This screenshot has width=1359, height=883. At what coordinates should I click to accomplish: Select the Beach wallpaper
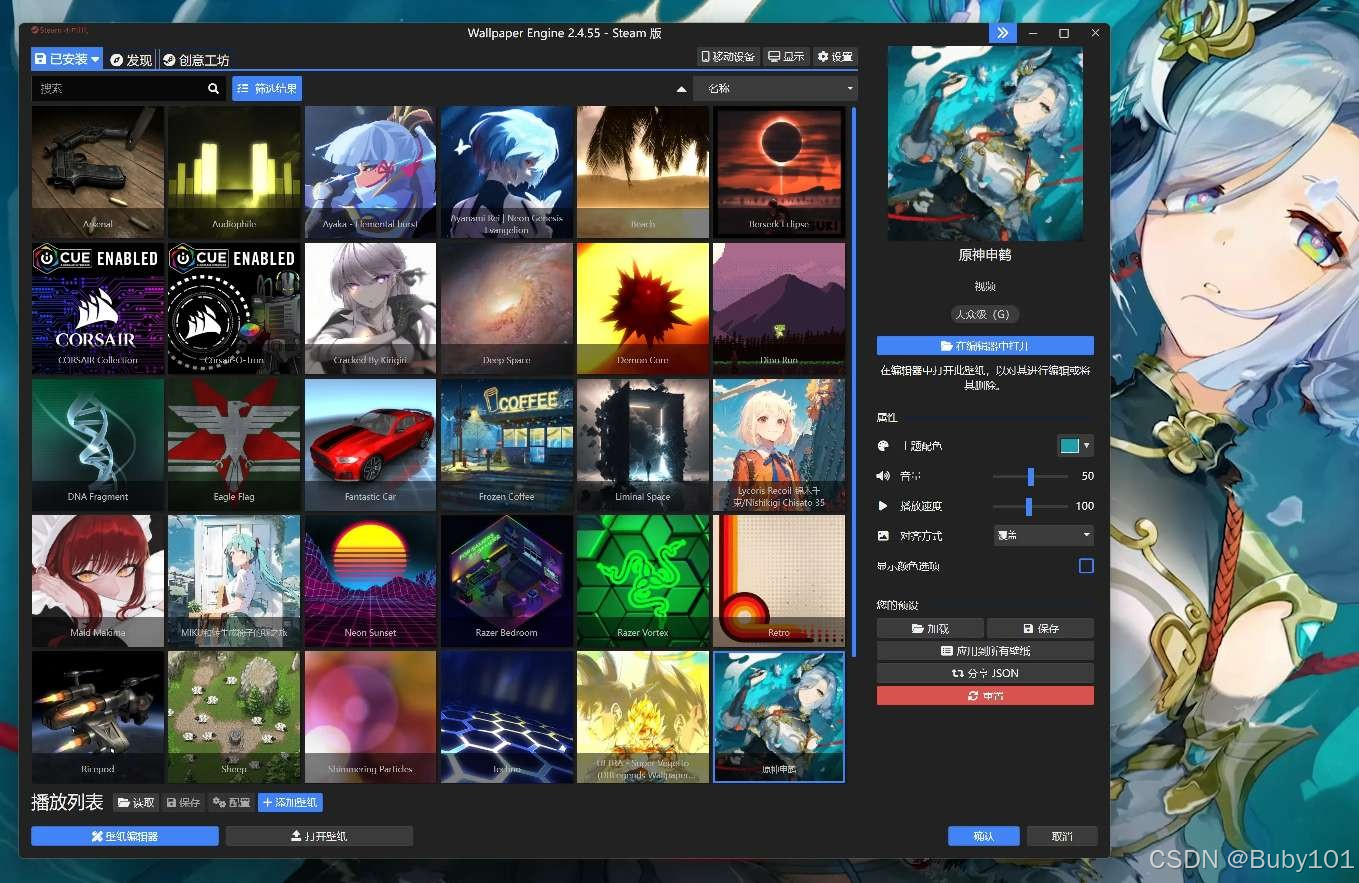[x=643, y=172]
